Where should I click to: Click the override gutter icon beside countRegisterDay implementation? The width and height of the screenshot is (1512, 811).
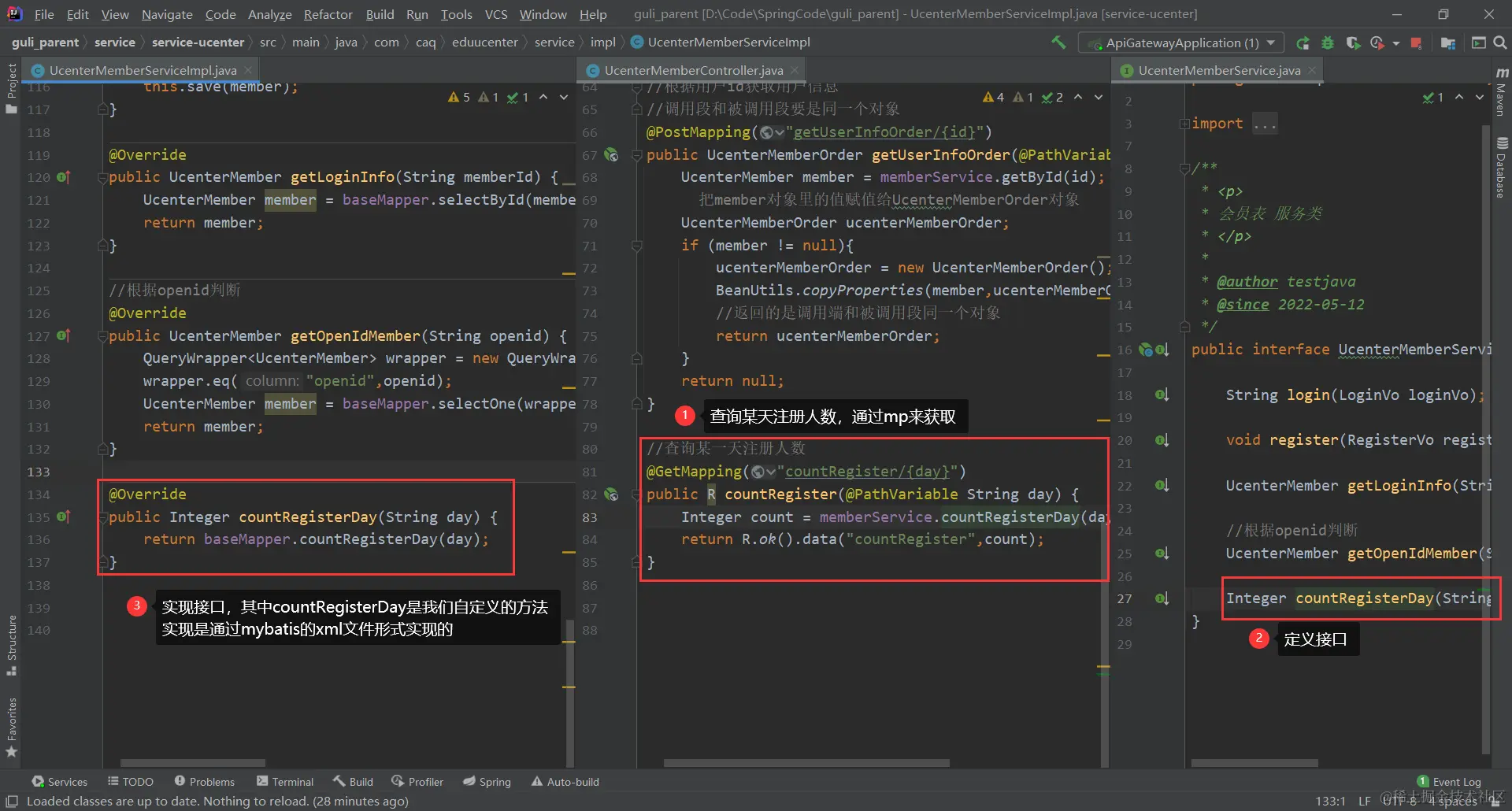click(x=64, y=517)
